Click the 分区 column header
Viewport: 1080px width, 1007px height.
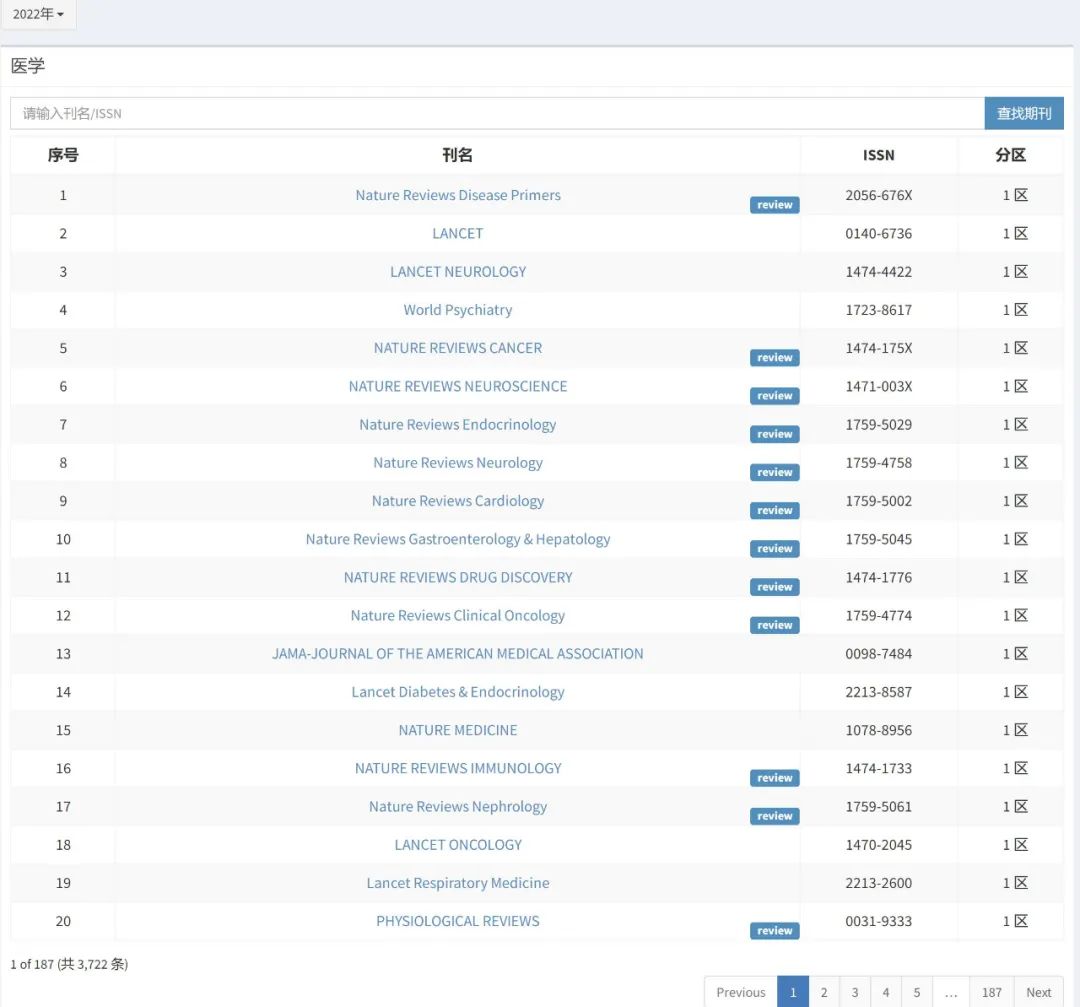pos(1010,155)
